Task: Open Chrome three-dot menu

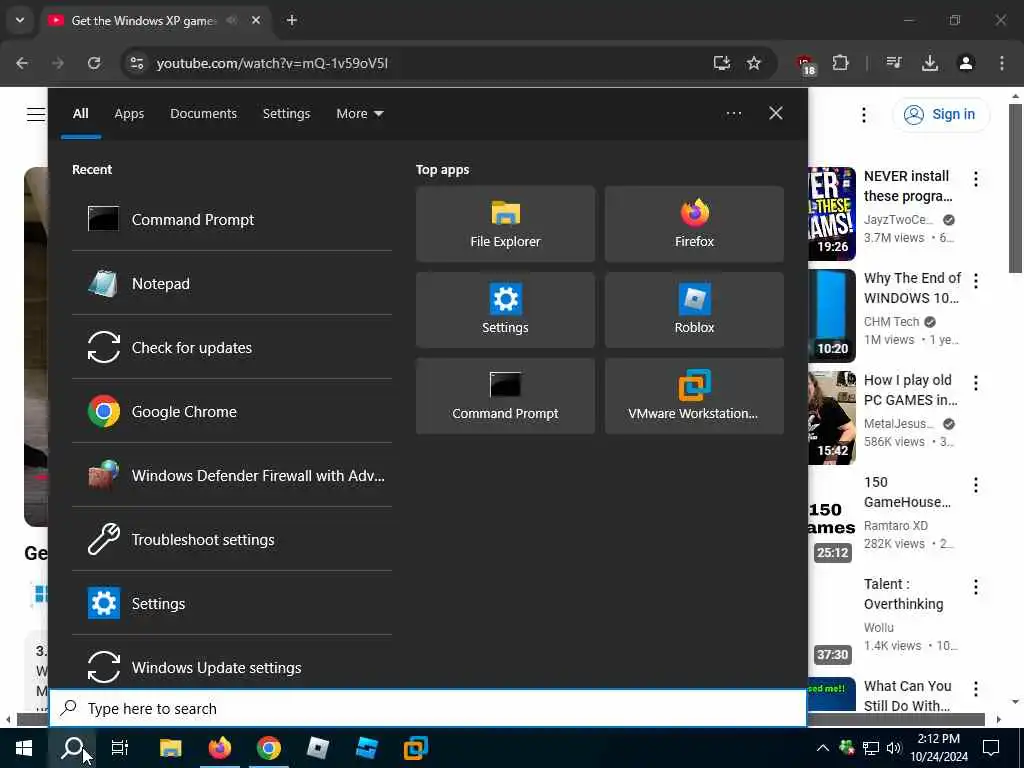Action: (1002, 63)
